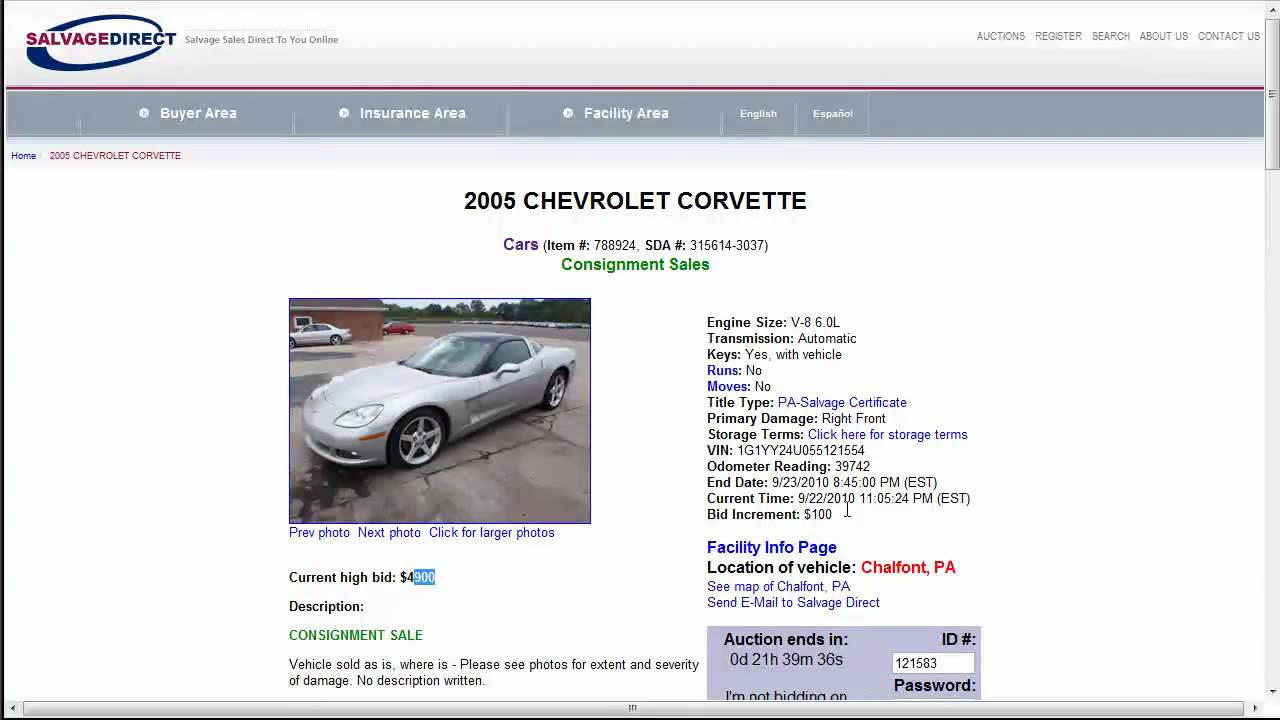This screenshot has width=1280, height=720.
Task: Open the Facility Info Page
Action: pos(771,548)
